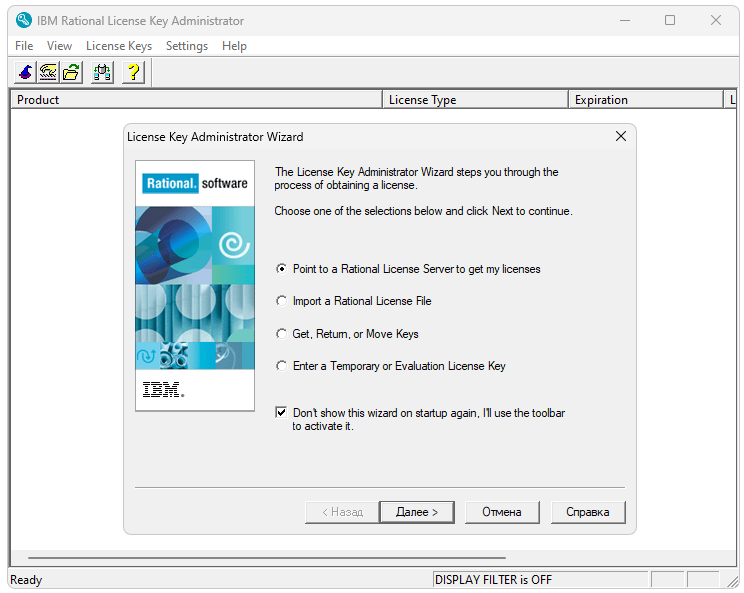Image resolution: width=744 pixels, height=593 pixels.
Task: Open the License Keys menu
Action: point(119,46)
